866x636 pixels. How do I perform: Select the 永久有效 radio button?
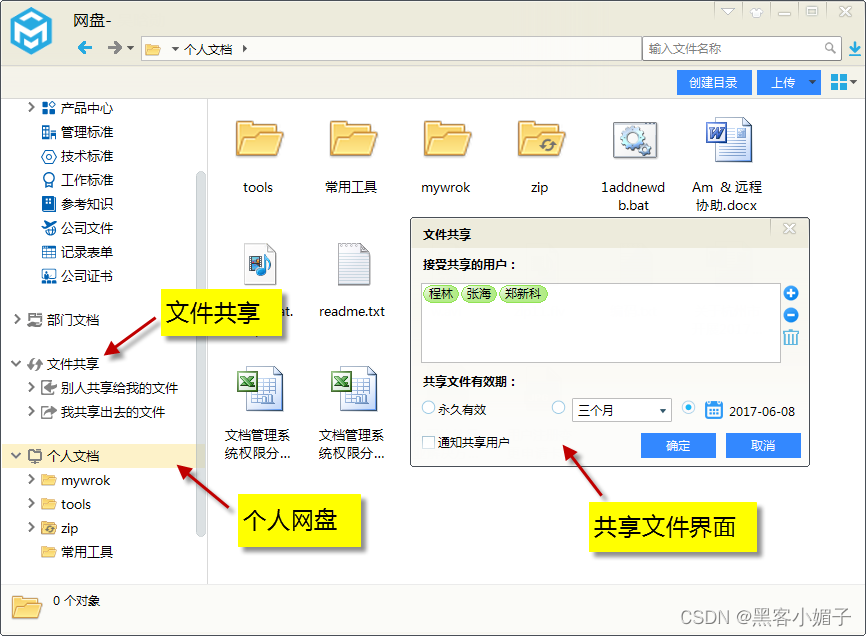click(428, 408)
